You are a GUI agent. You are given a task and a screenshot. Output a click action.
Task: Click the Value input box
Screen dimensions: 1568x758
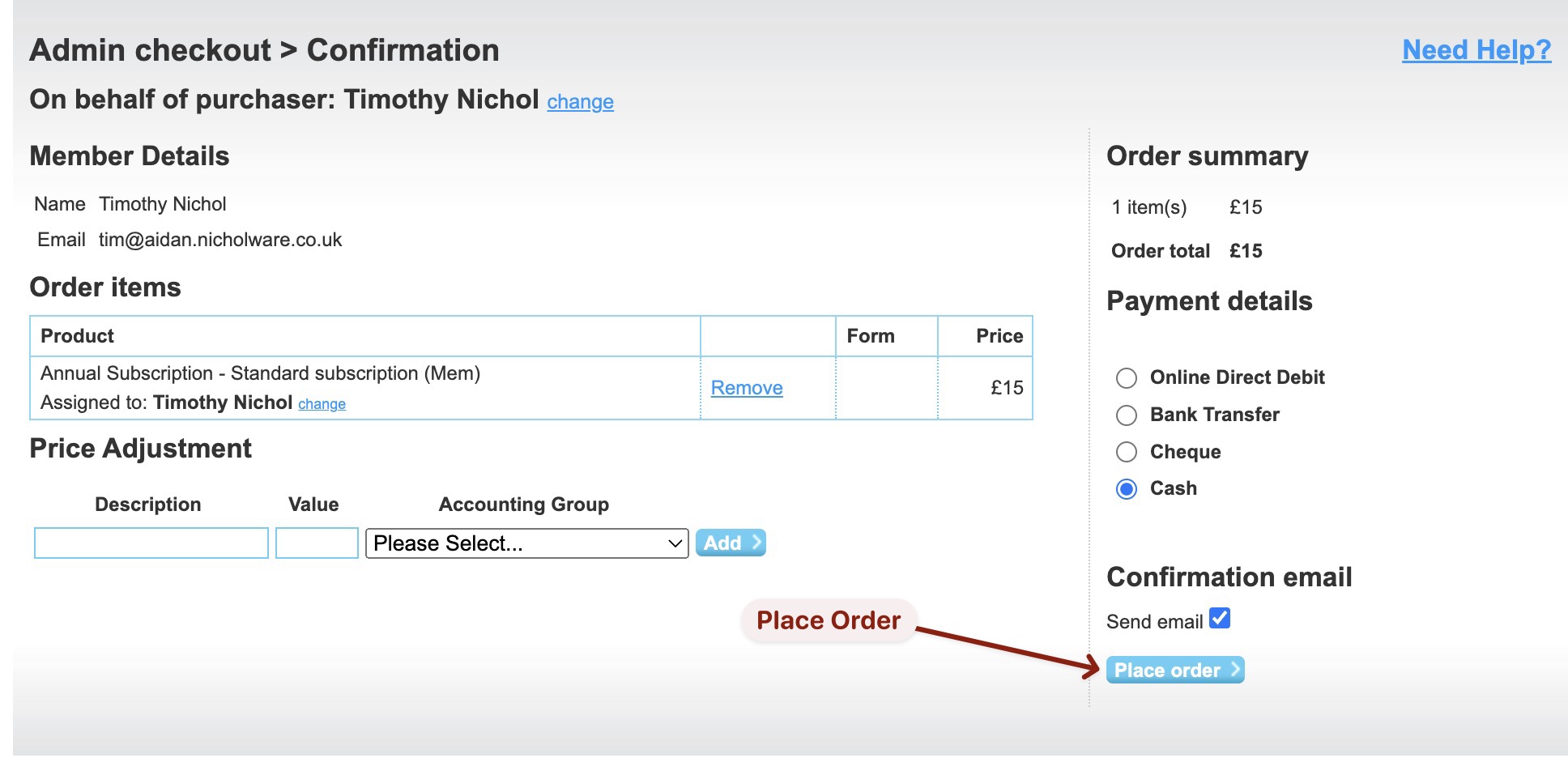[317, 543]
